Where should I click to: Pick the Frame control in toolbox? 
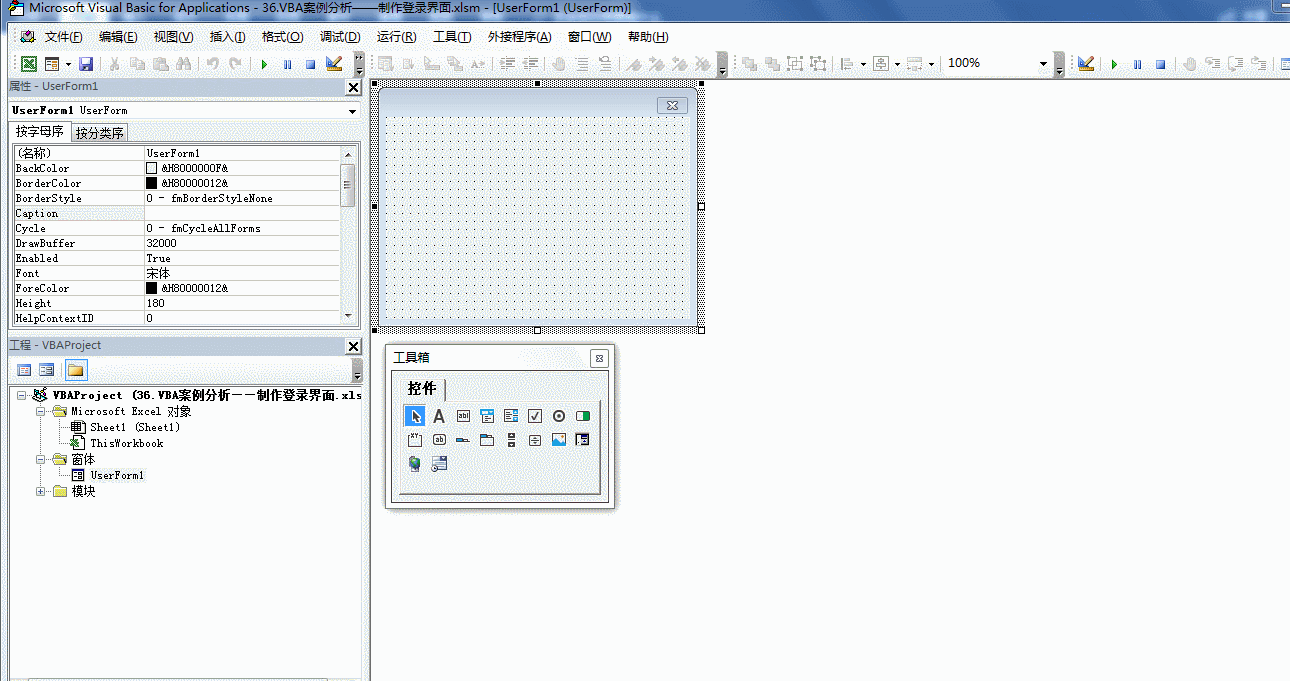pos(415,440)
